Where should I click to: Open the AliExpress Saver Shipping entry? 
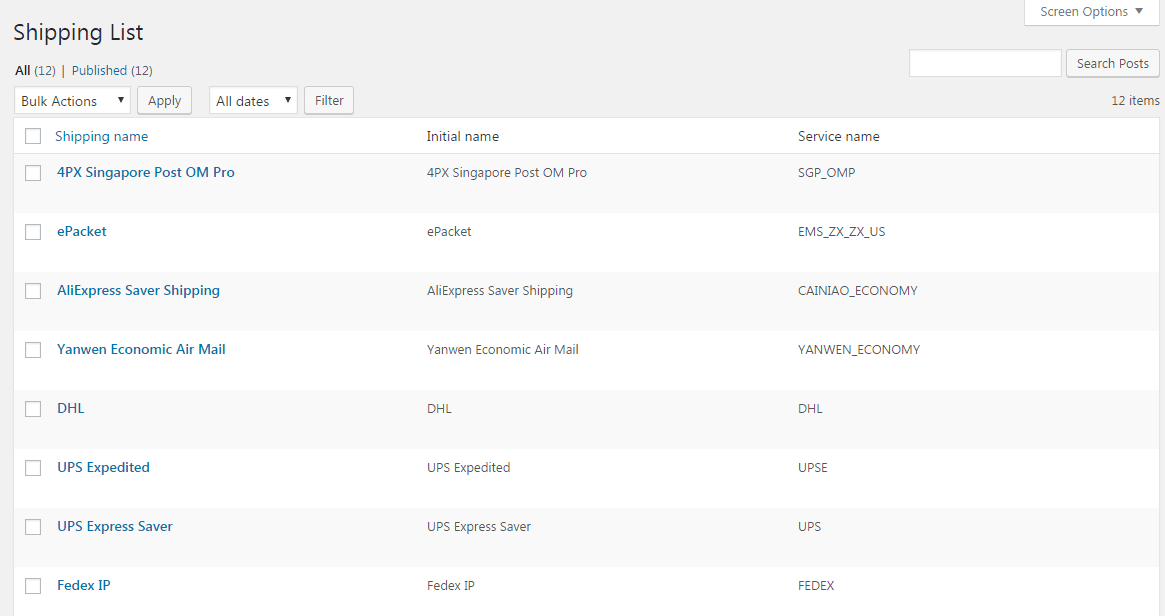point(138,290)
